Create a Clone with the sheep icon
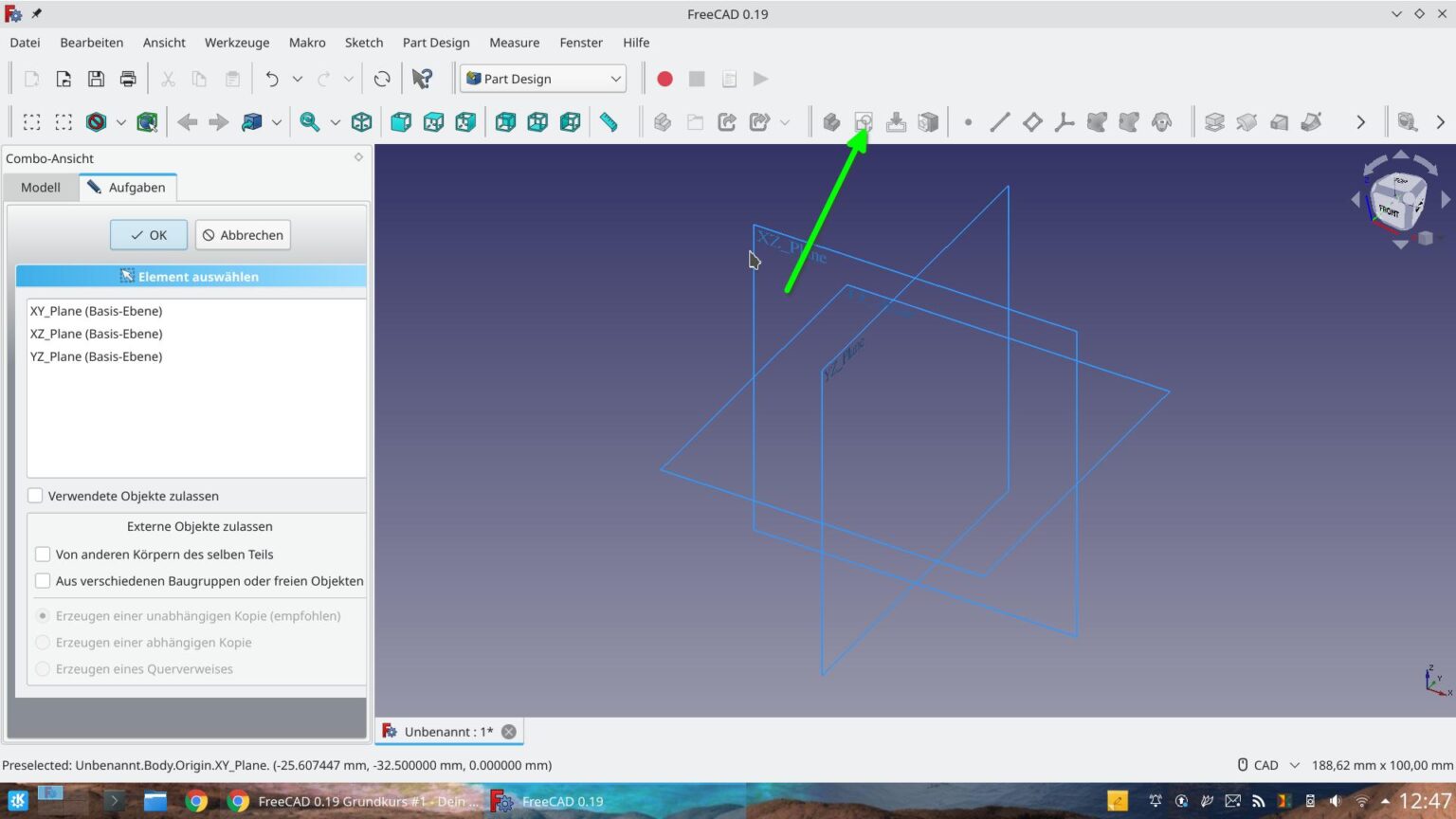This screenshot has width=1456, height=819. 1161,121
